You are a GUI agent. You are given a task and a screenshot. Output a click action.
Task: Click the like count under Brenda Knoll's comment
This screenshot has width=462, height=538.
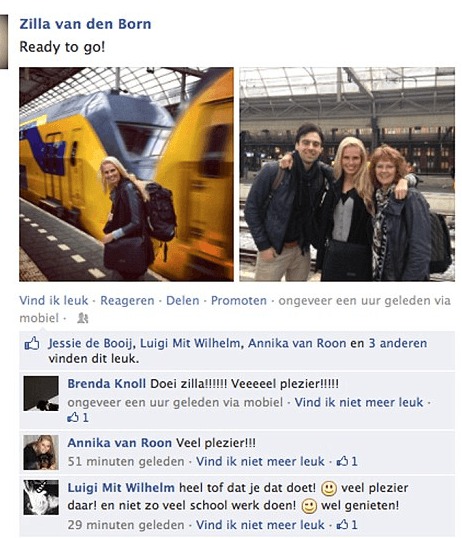(x=79, y=418)
